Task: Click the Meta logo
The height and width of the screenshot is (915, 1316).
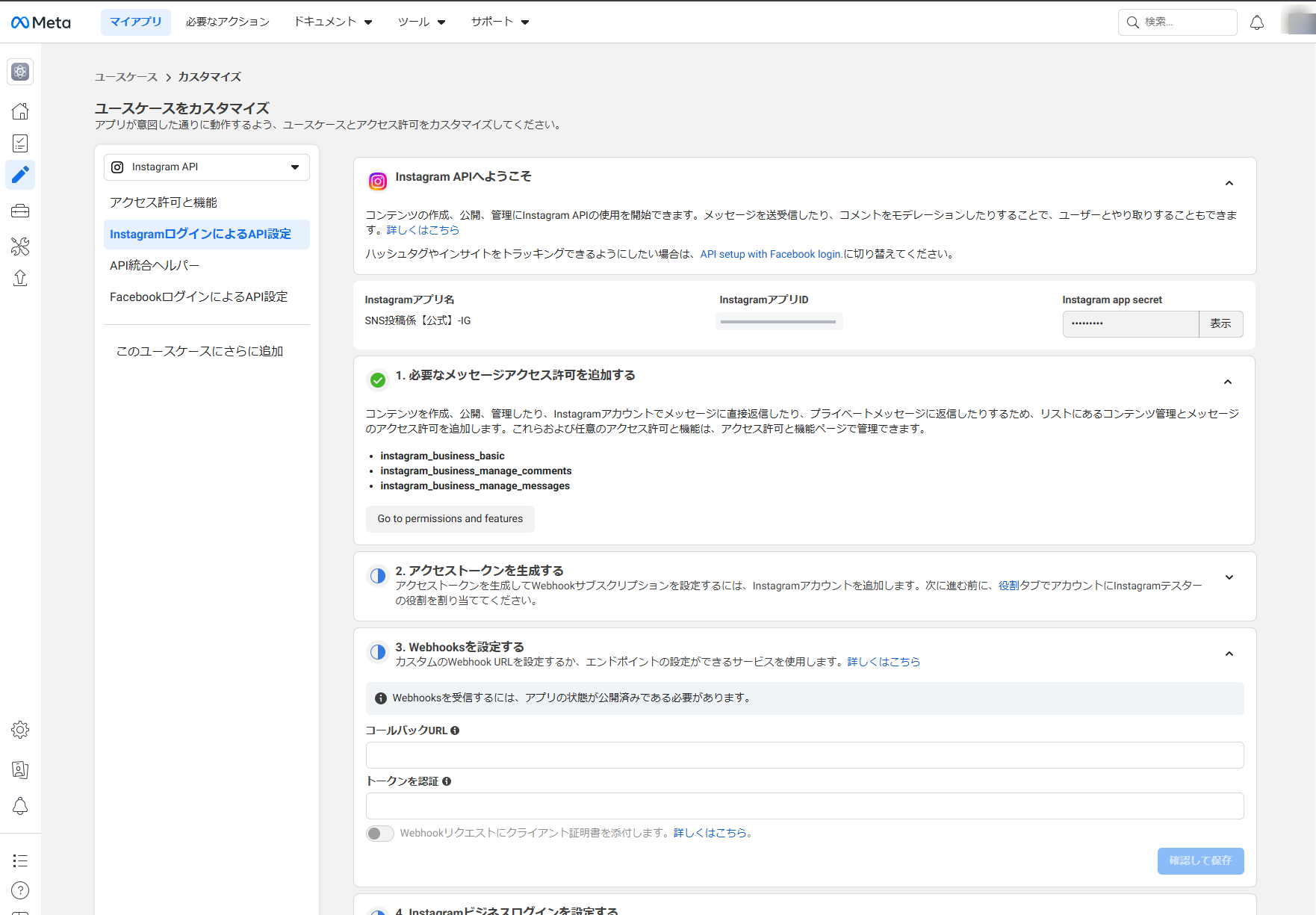Action: 41,22
